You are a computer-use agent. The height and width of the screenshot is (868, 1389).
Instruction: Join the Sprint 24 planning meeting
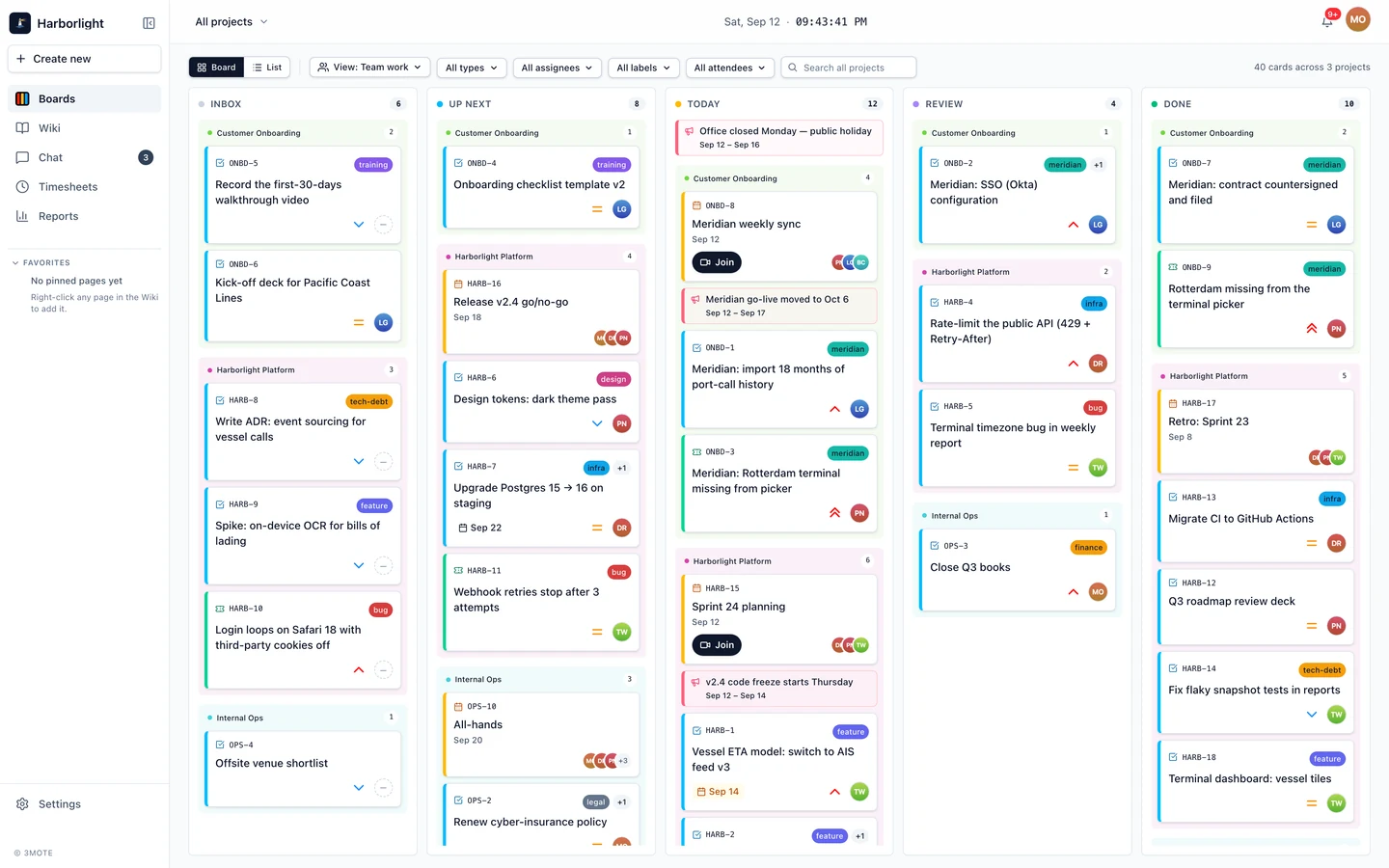(x=717, y=645)
